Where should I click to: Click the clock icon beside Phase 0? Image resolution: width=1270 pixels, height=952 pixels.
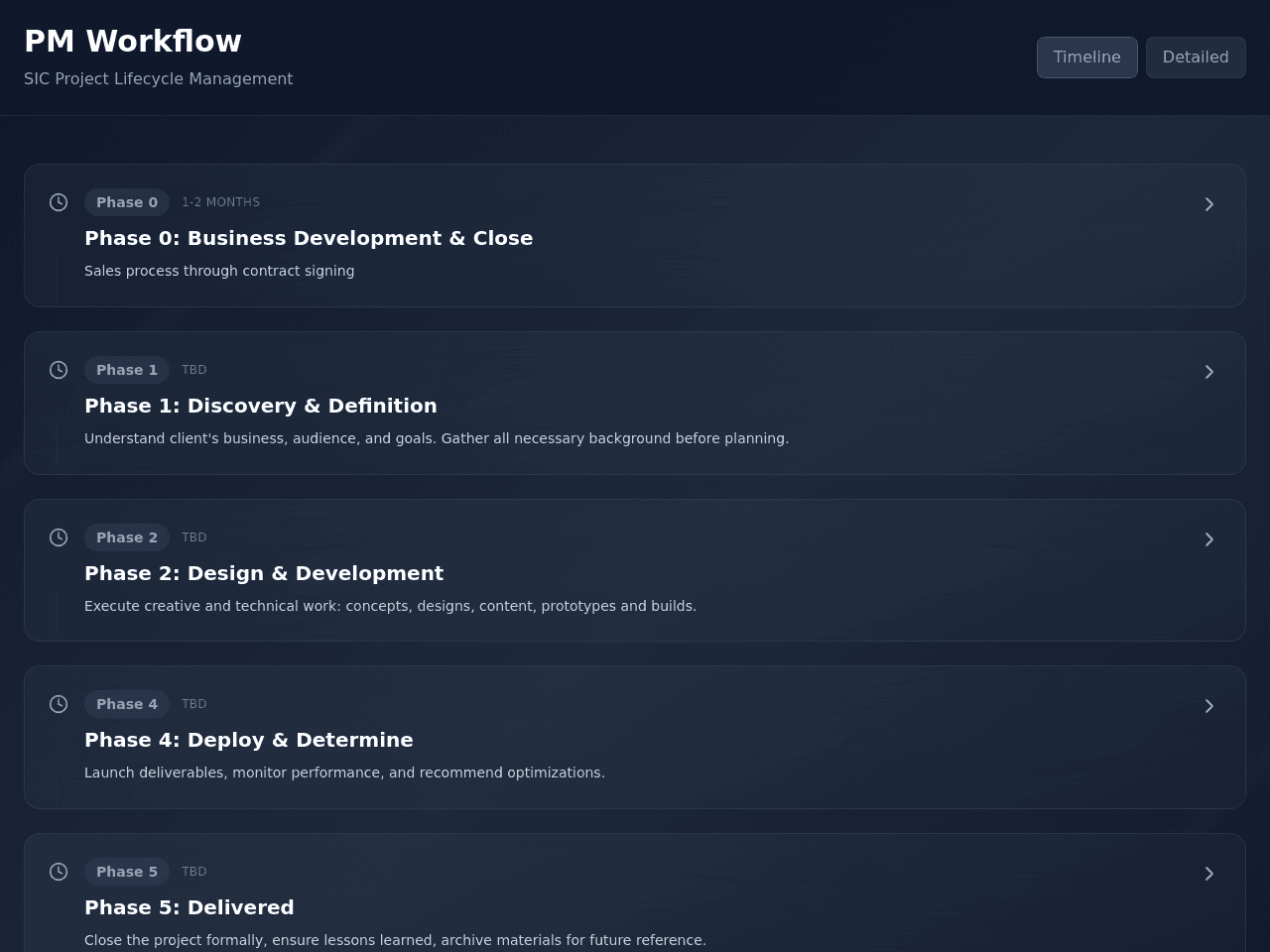point(59,202)
